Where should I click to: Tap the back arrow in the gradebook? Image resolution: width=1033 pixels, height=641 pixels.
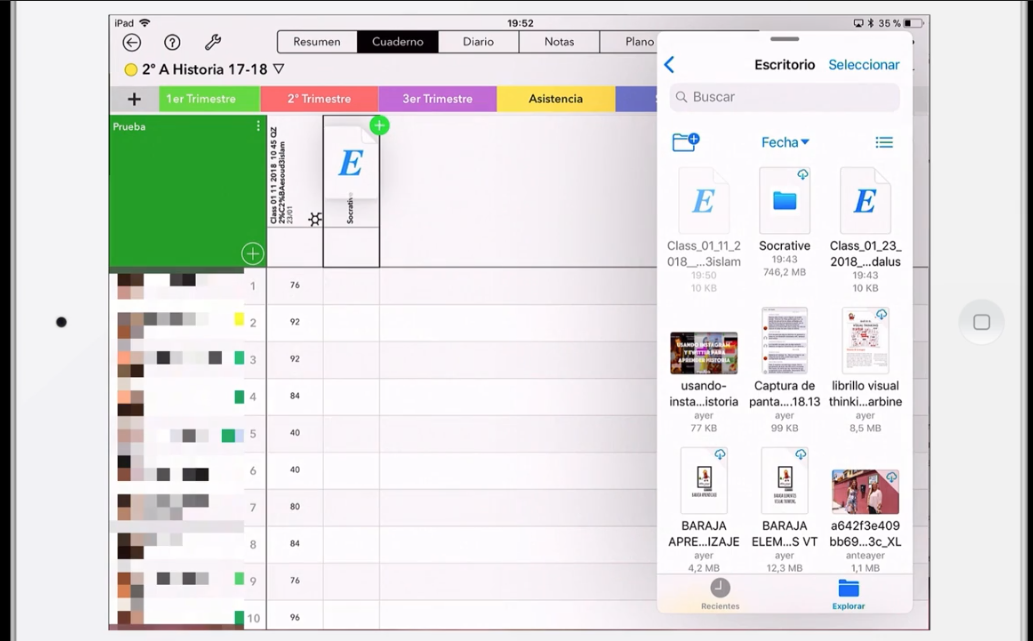131,42
